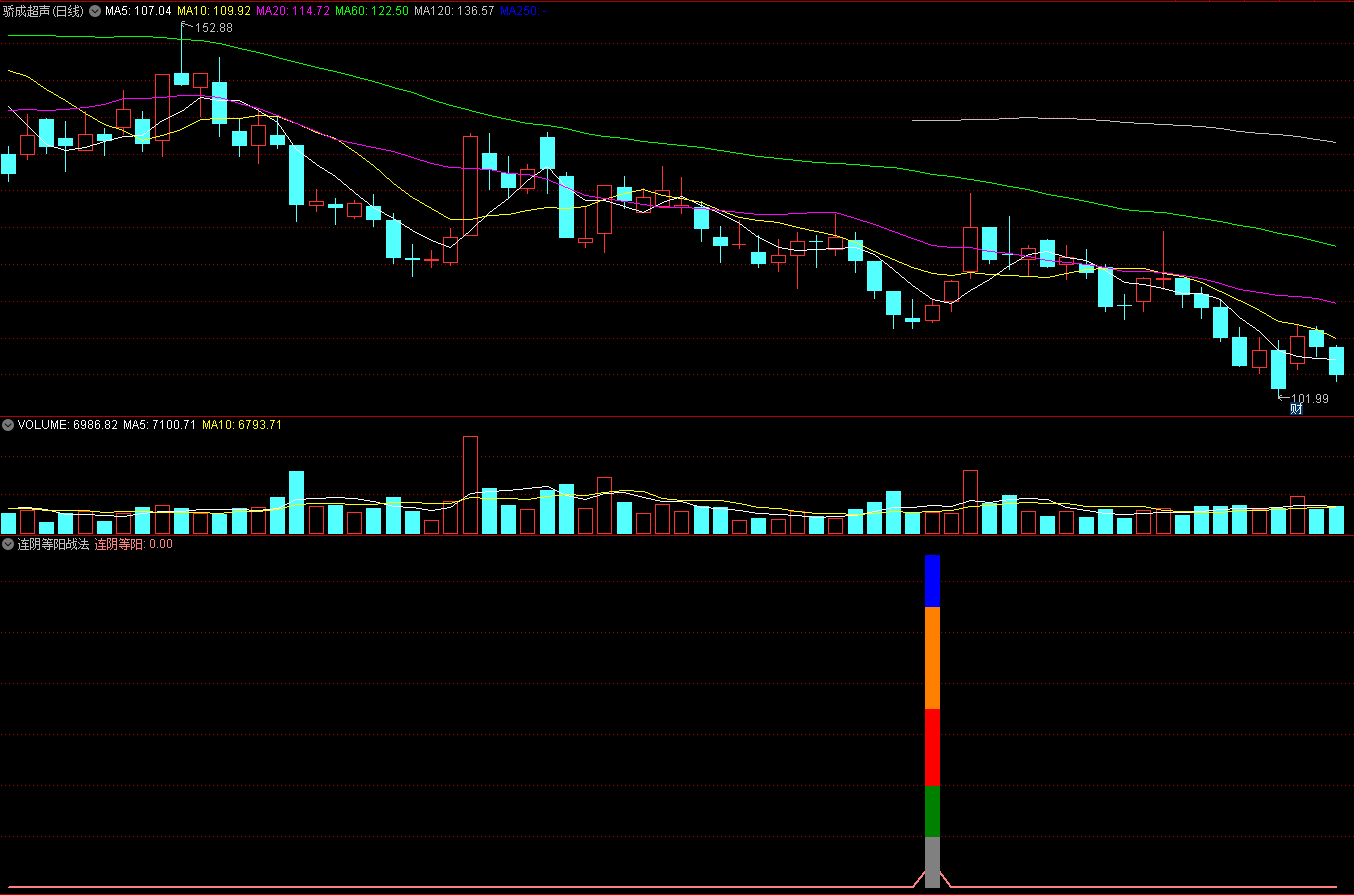Click the gray segment of signal bar
This screenshot has width=1354, height=895.
[x=932, y=862]
